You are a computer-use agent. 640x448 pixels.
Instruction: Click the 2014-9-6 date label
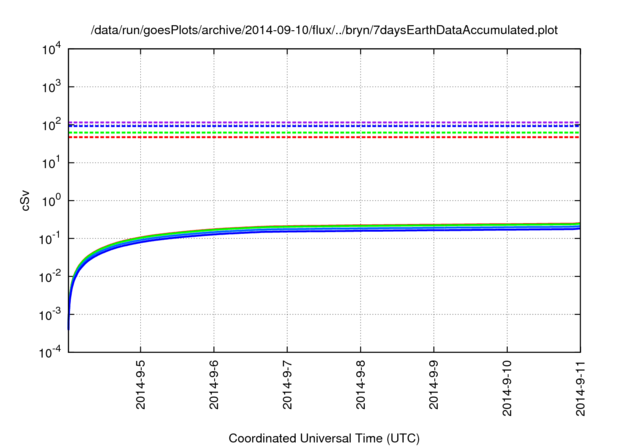tap(214, 385)
